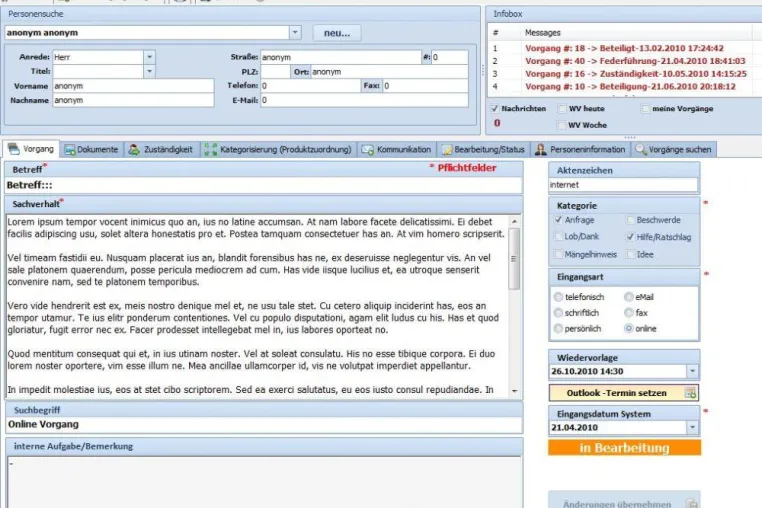The image size is (762, 508).
Task: Go to the Kommunikation tab
Action: (x=397, y=150)
